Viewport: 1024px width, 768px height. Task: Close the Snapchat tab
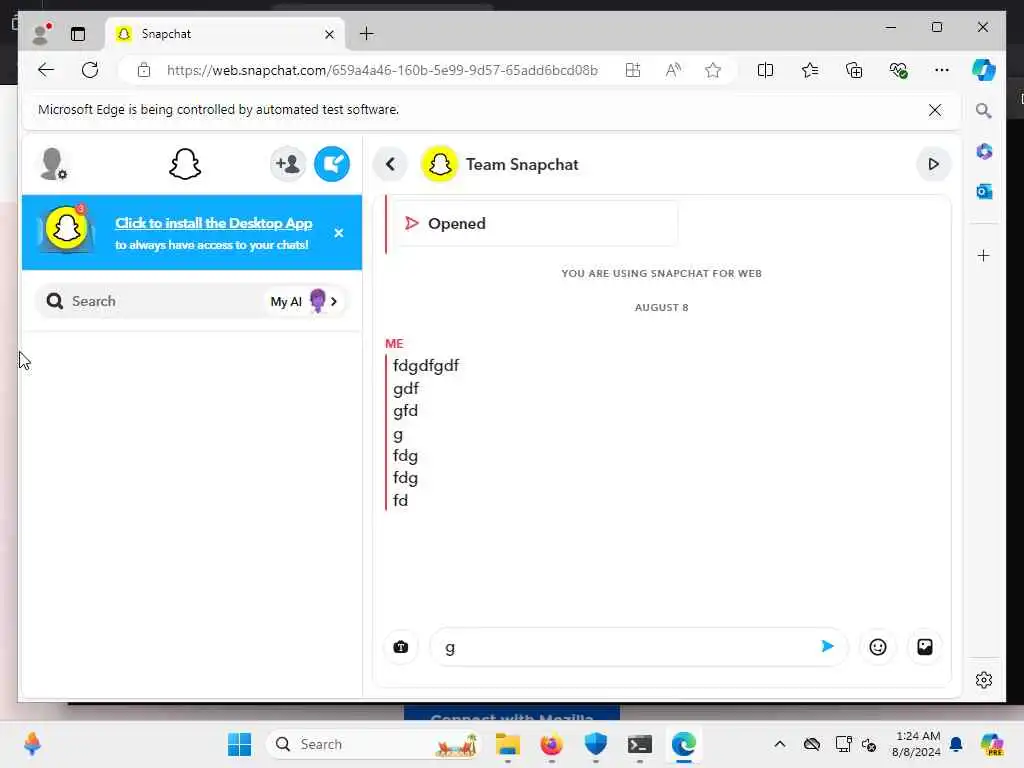click(329, 34)
